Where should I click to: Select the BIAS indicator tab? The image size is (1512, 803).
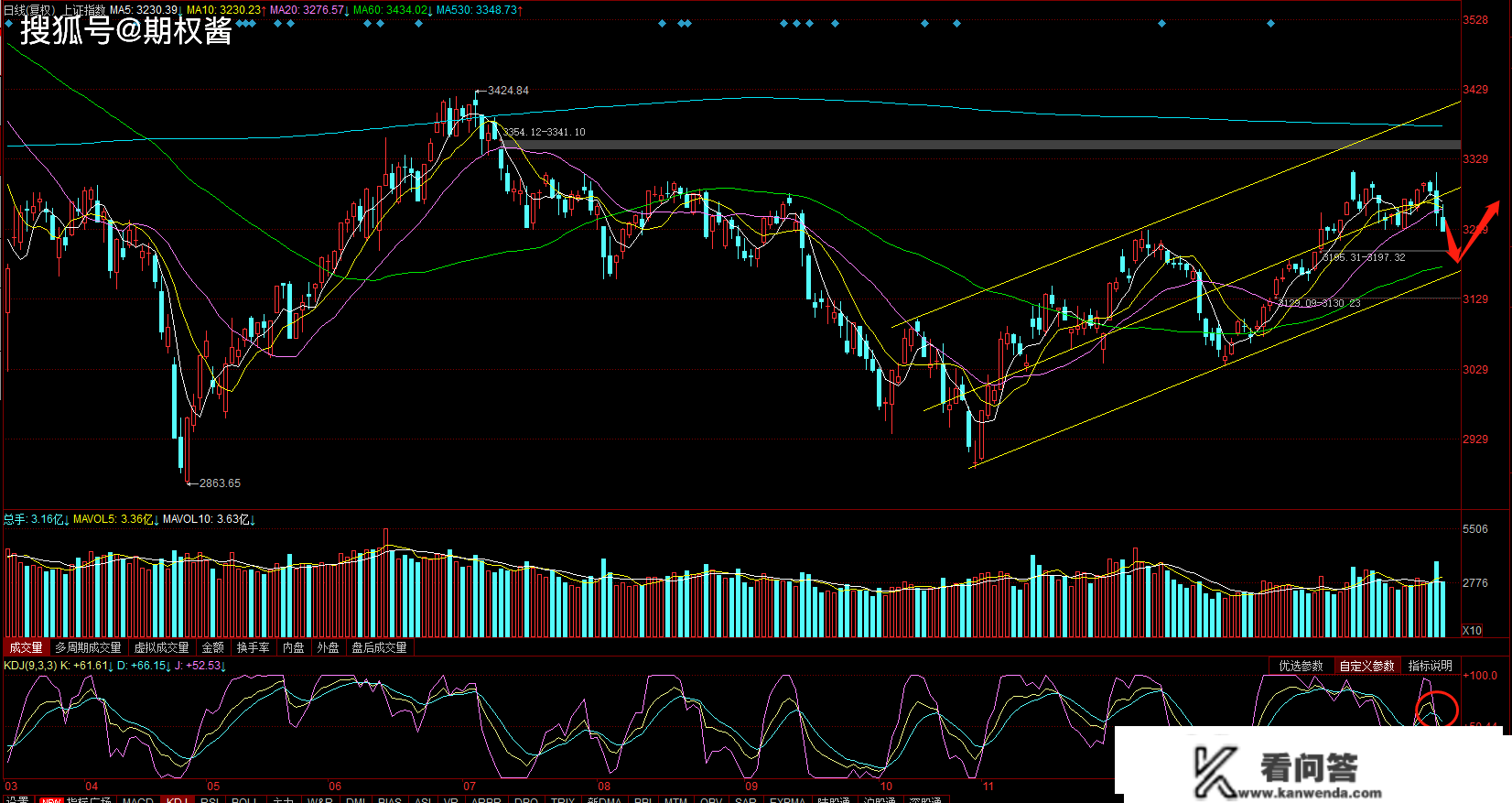click(390, 799)
